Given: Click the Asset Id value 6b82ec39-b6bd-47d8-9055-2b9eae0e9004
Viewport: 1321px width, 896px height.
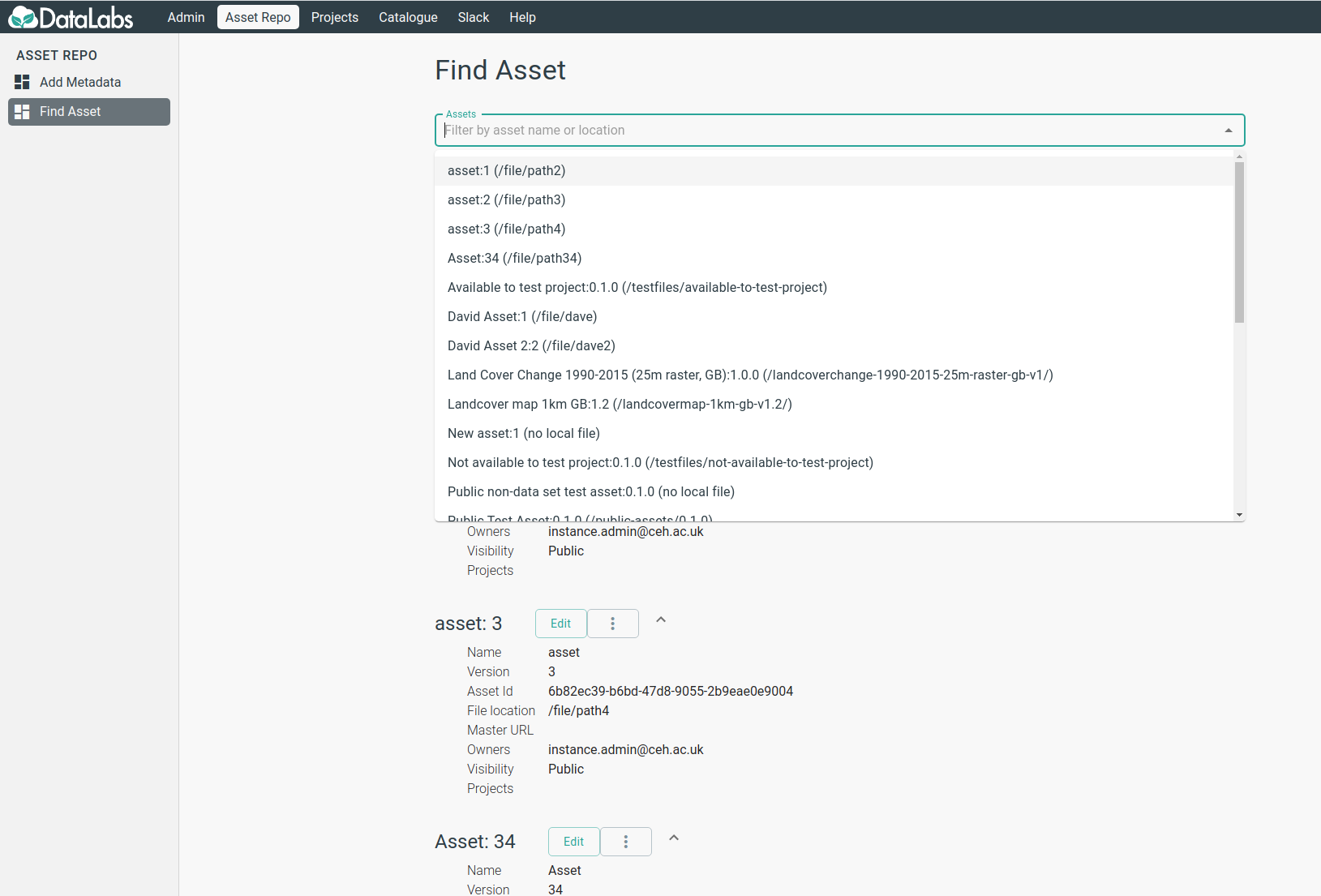Looking at the screenshot, I should (x=671, y=692).
